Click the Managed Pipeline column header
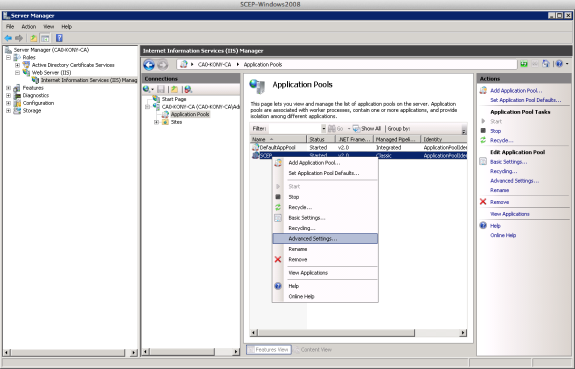 (397, 139)
